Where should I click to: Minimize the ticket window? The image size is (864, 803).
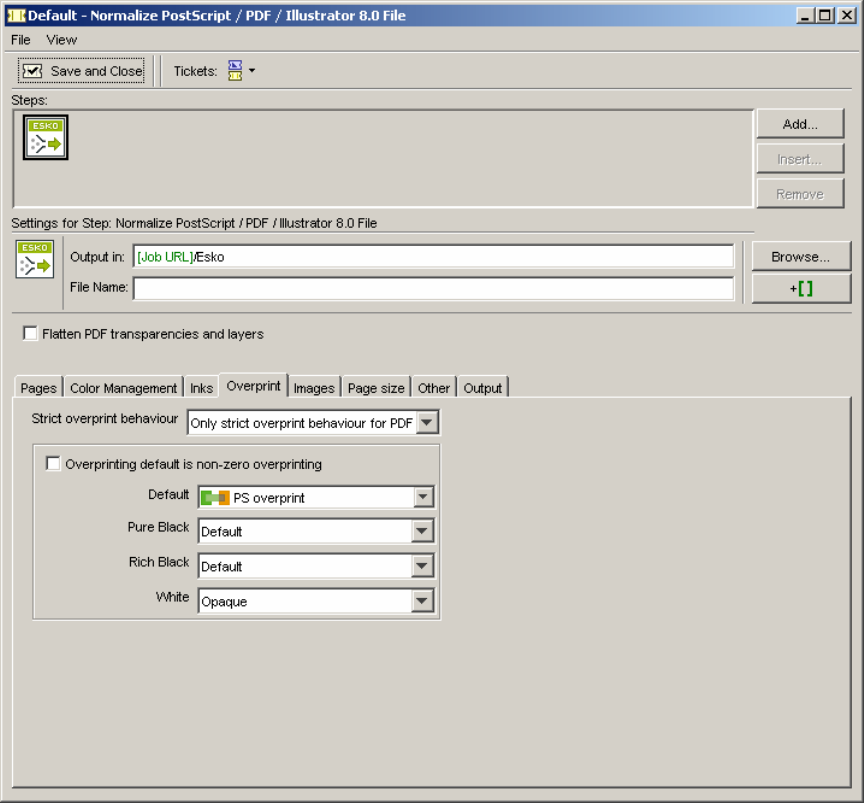click(806, 15)
